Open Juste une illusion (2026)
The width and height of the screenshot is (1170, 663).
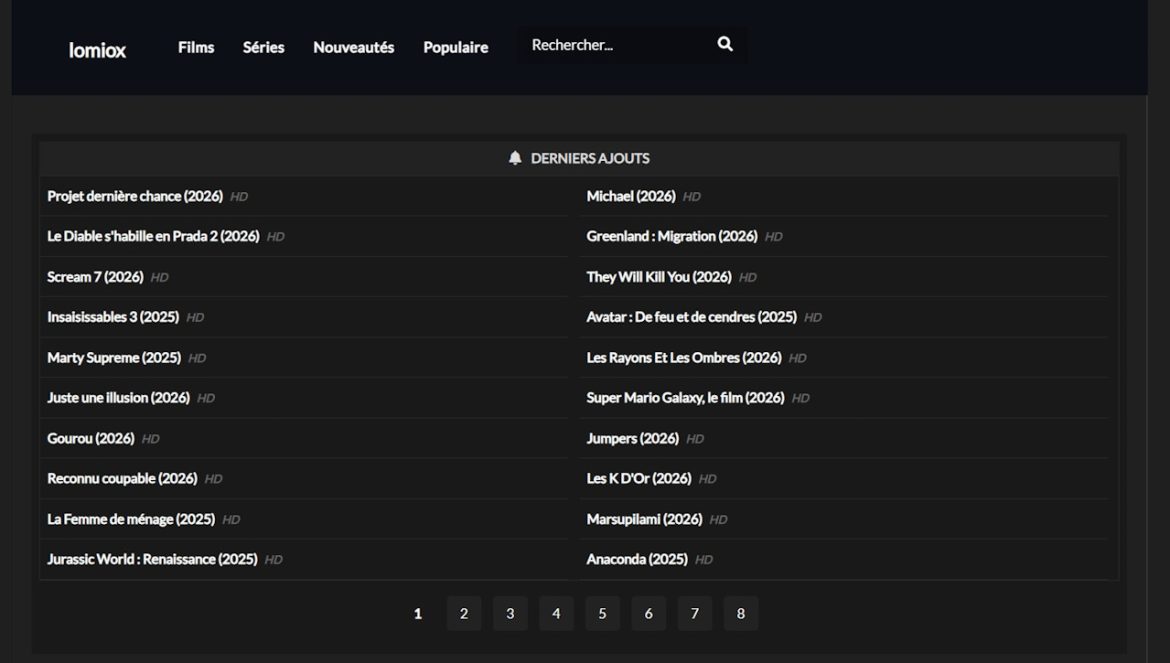coord(118,398)
